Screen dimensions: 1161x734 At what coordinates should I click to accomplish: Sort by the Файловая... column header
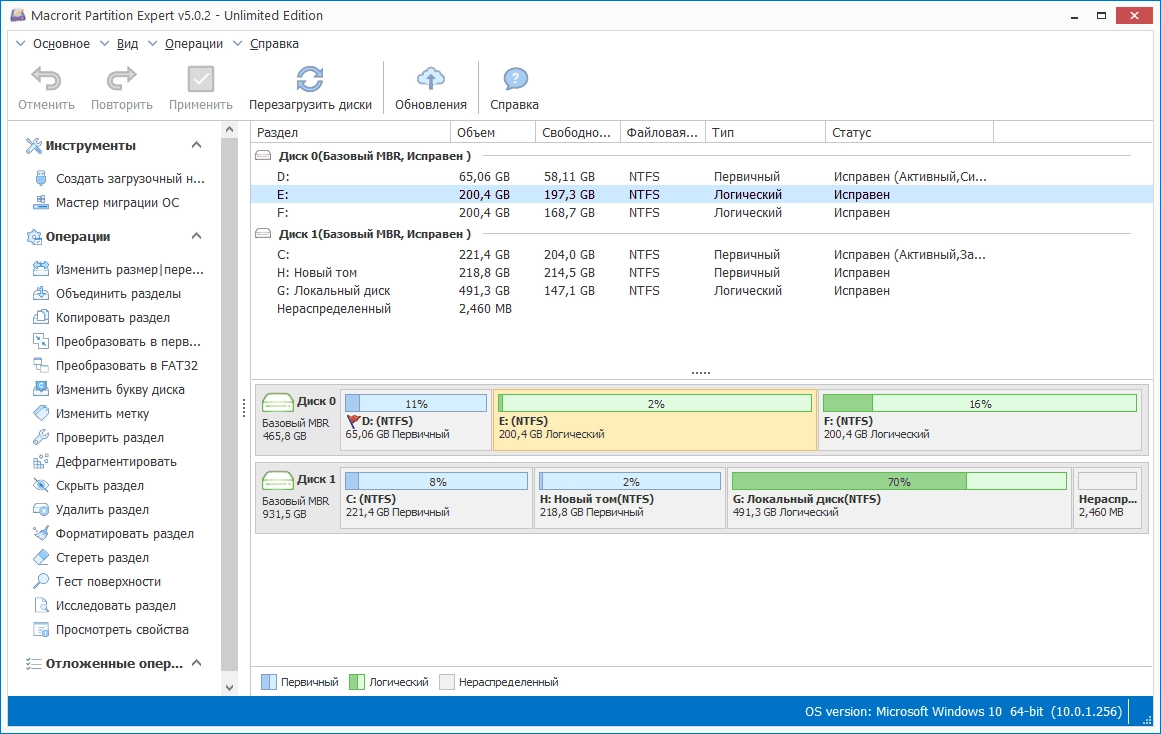pos(663,132)
